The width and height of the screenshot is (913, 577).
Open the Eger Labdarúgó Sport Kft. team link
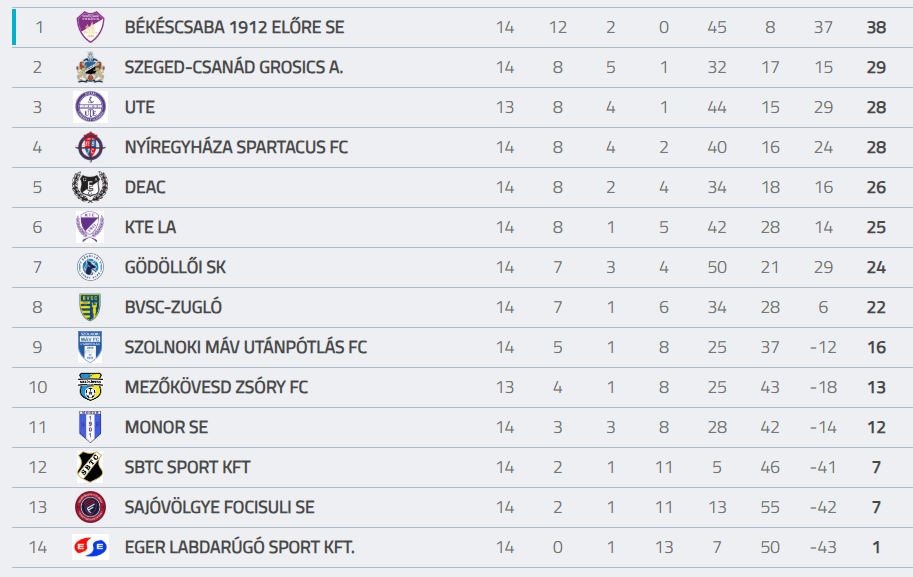click(x=240, y=547)
